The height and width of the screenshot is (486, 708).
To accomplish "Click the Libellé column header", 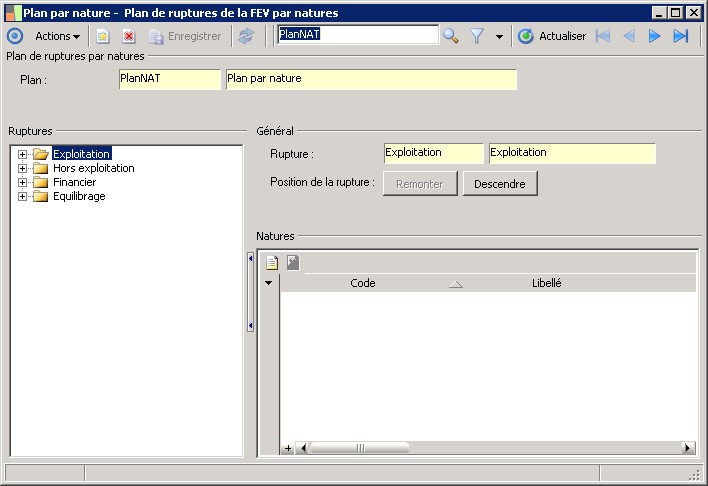I will pos(546,283).
